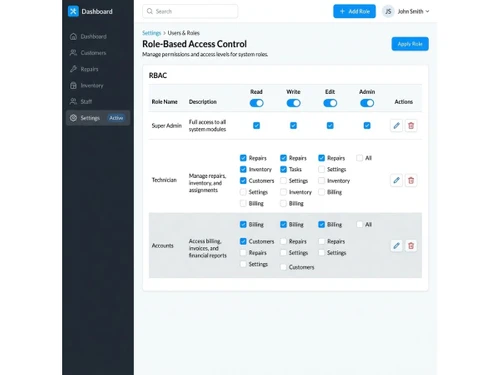Viewport: 500px width, 375px height.
Task: Check Accounts Edit Repairs checkbox
Action: pos(321,241)
